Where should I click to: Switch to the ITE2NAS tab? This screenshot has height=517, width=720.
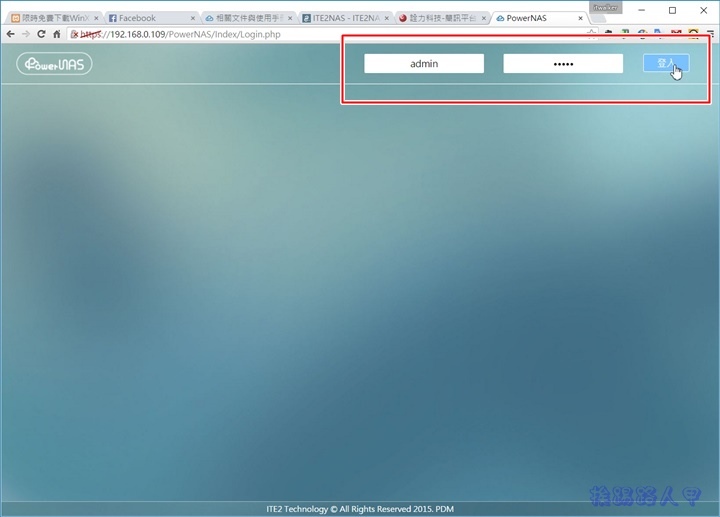click(x=345, y=18)
